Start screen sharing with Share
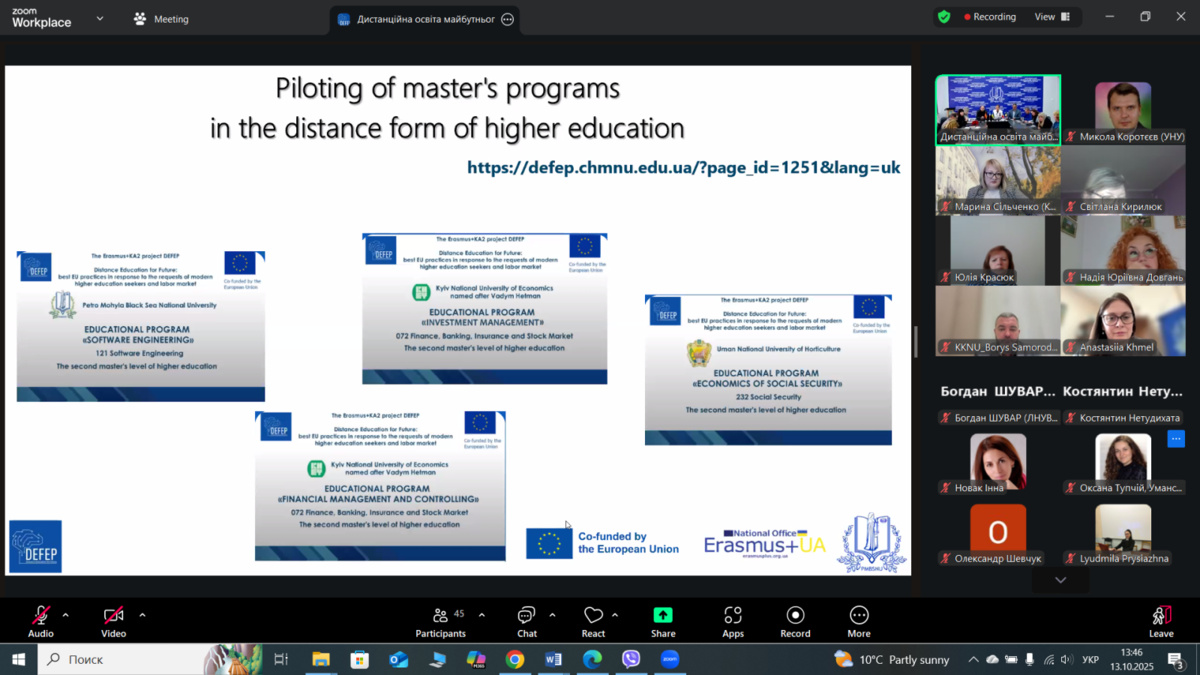This screenshot has width=1200, height=675. (663, 620)
